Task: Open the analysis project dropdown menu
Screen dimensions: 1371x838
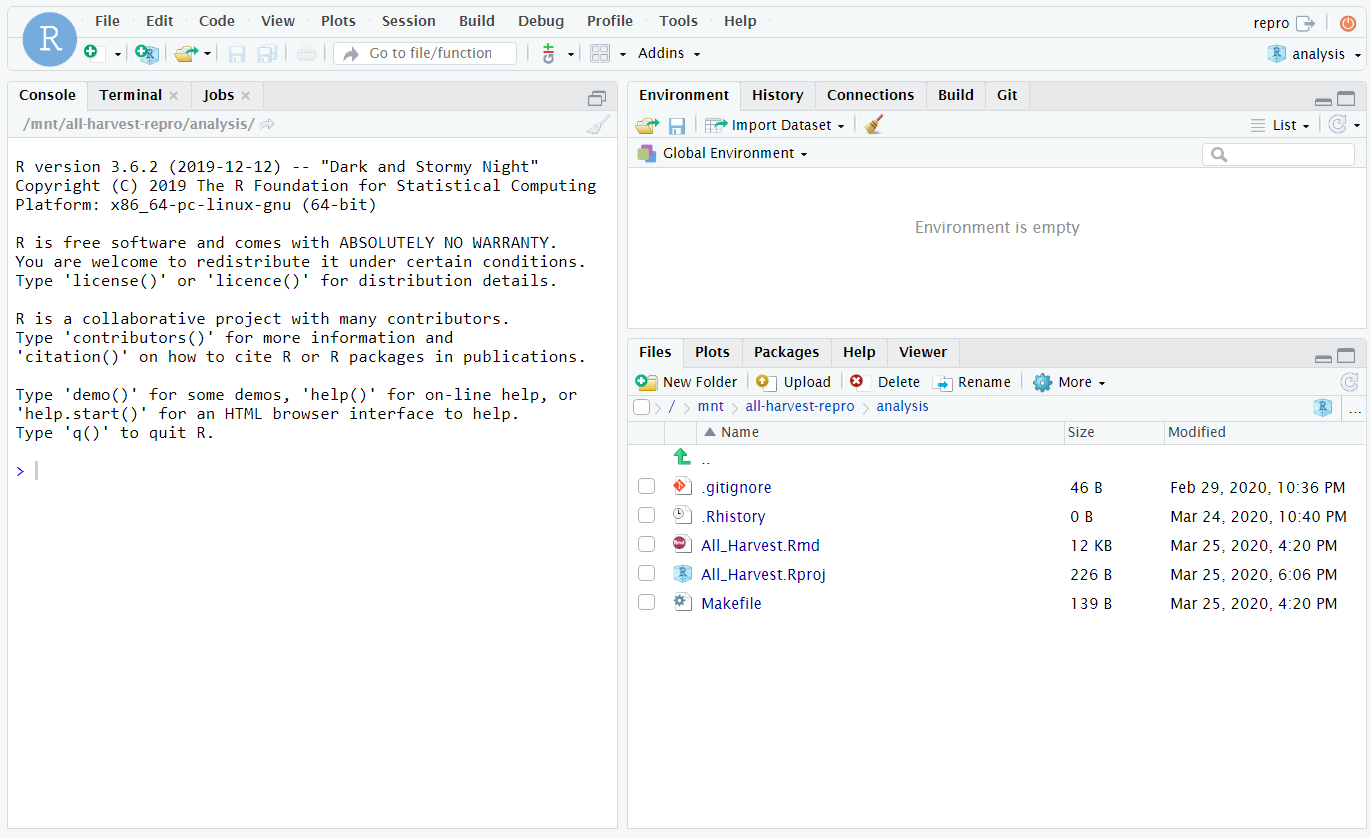Action: 1315,54
